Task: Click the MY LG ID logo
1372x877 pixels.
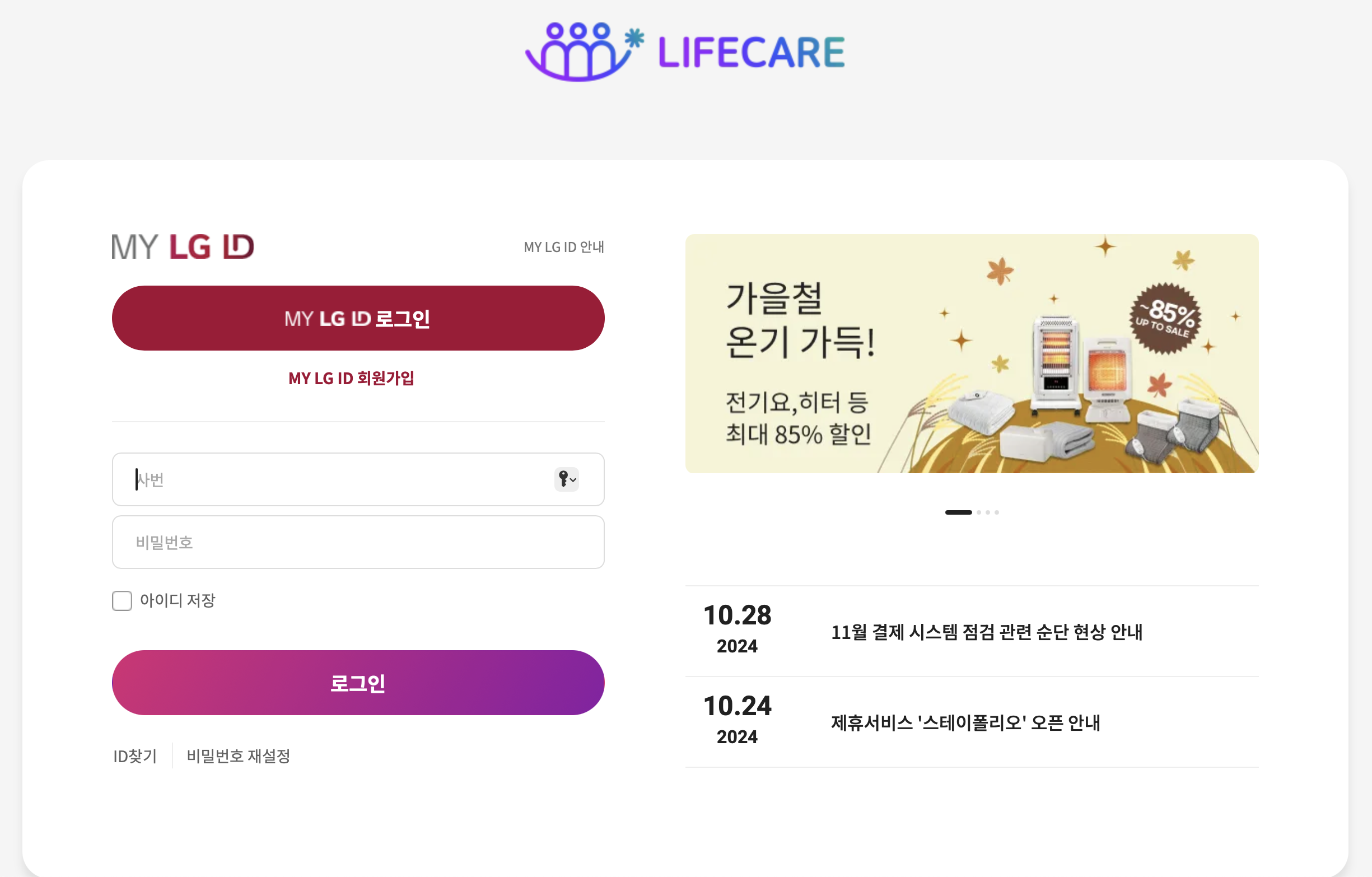Action: pos(183,246)
